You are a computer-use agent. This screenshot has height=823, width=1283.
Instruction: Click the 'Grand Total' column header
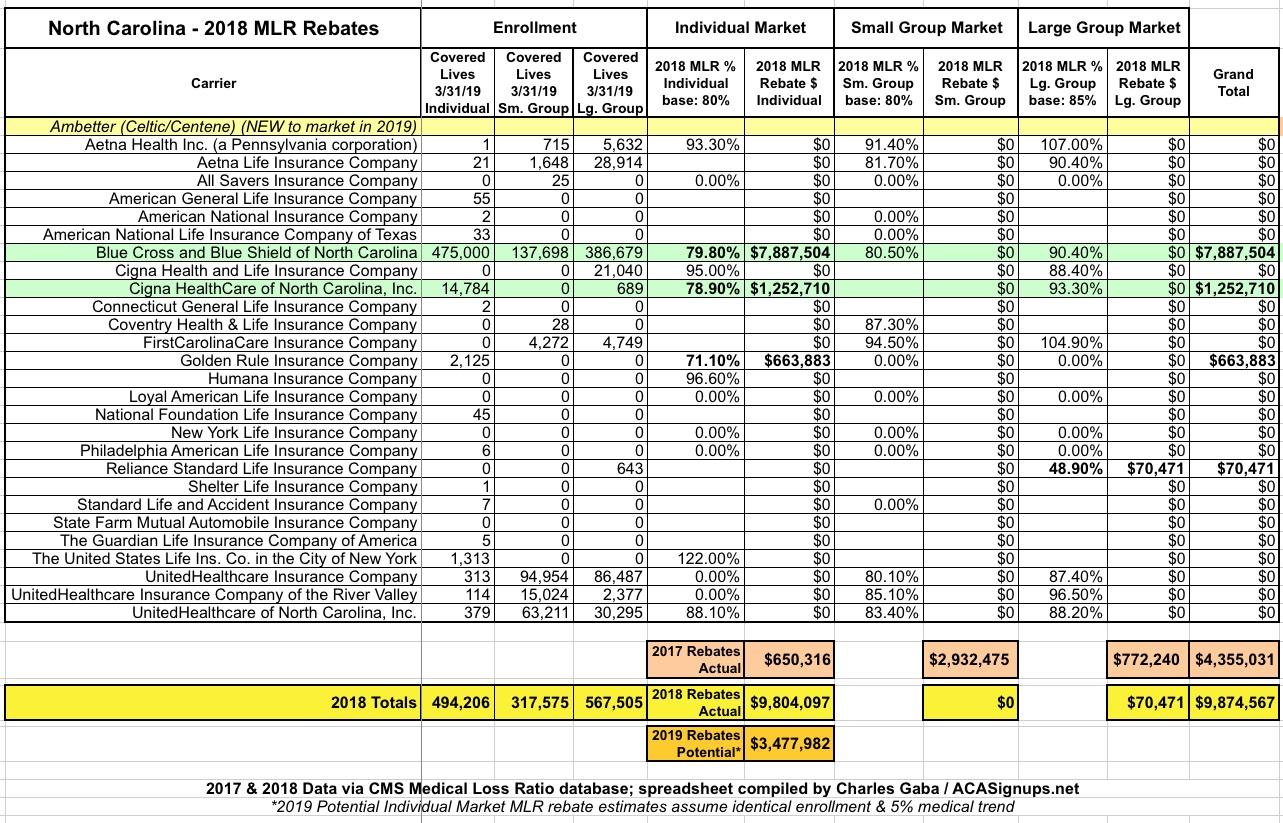coord(1233,82)
